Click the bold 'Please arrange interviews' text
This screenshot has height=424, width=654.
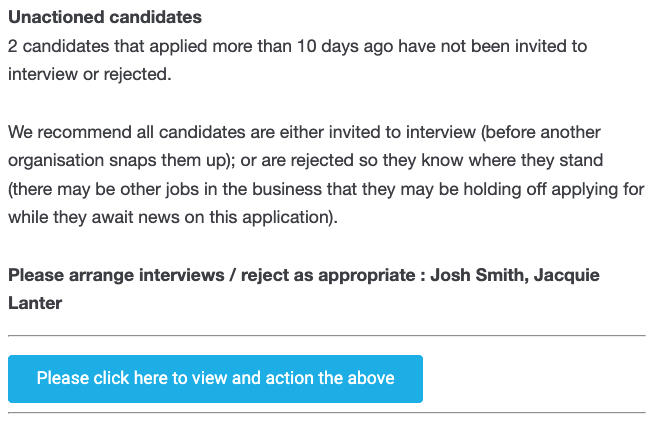point(116,275)
